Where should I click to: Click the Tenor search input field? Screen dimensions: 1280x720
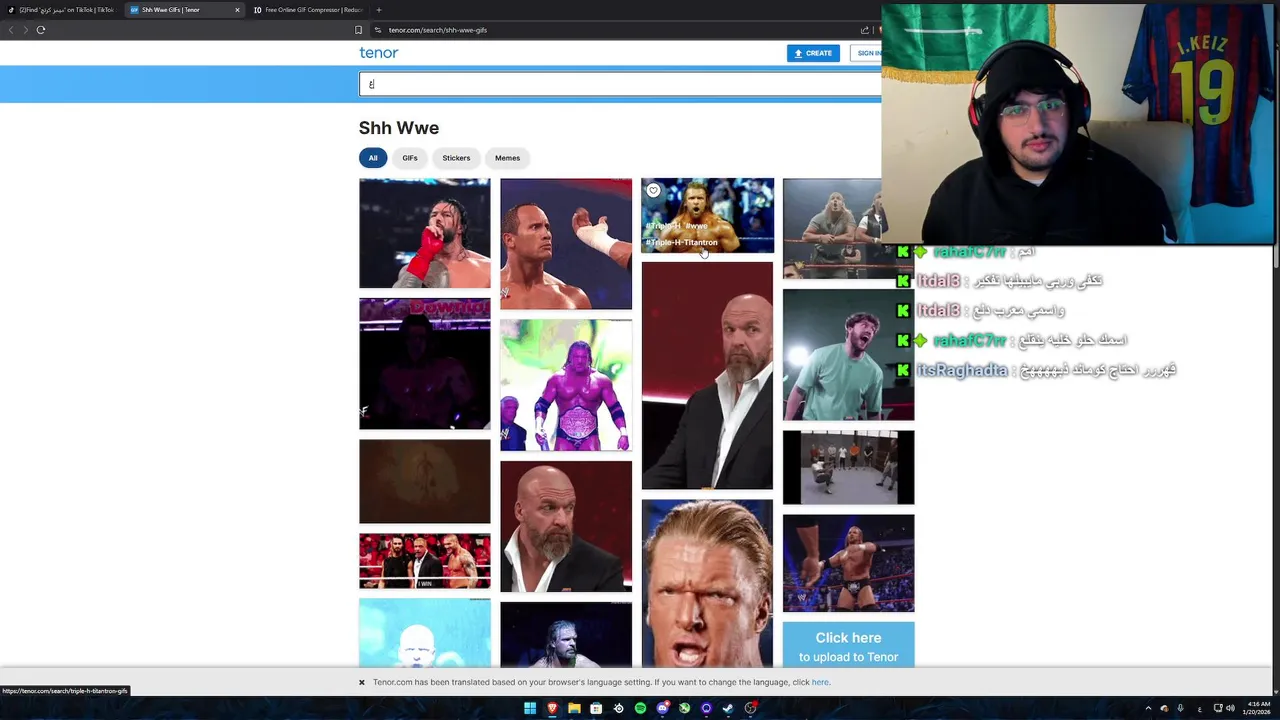click(620, 84)
